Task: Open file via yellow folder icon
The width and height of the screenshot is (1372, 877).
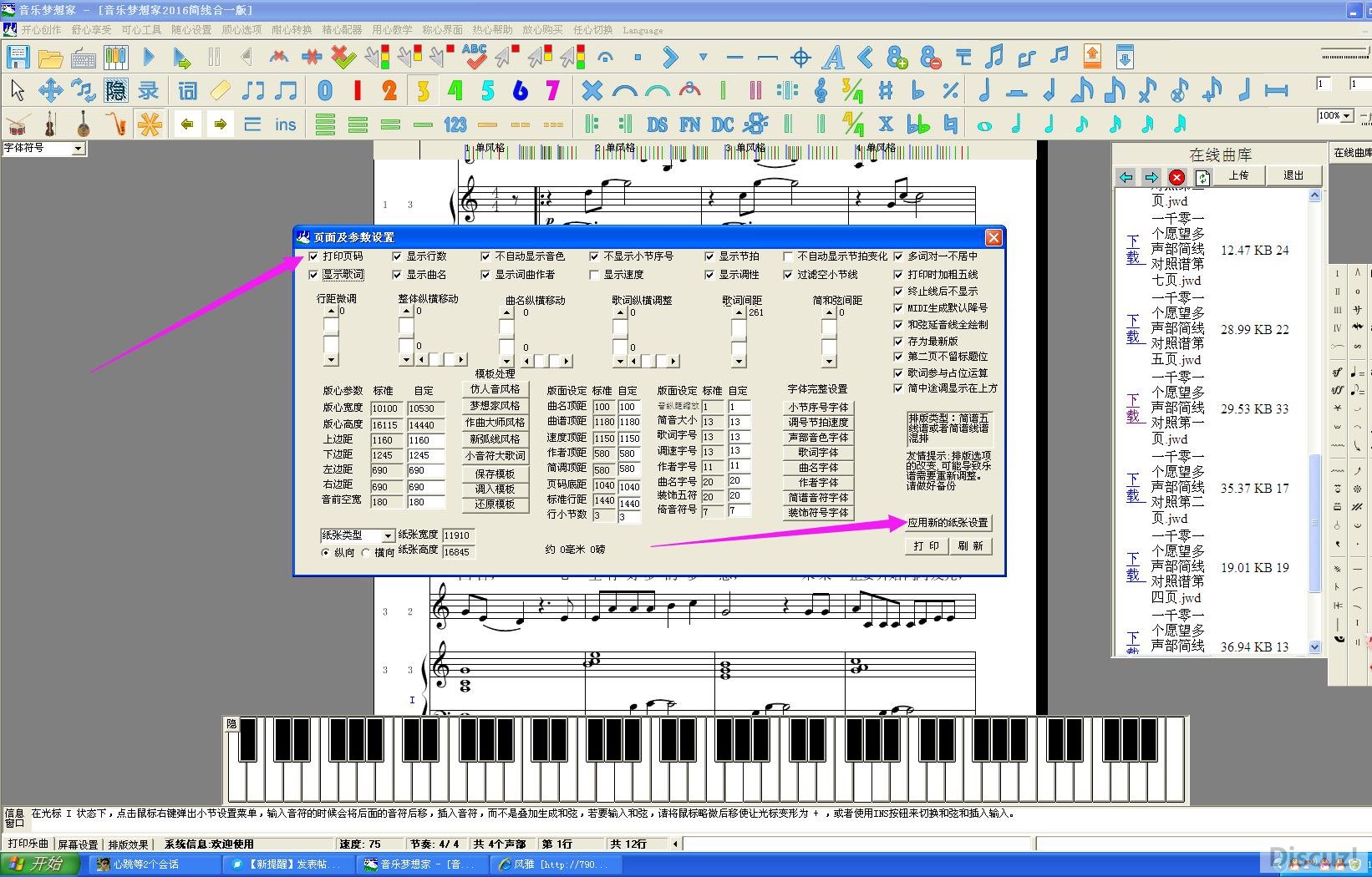Action: point(50,58)
